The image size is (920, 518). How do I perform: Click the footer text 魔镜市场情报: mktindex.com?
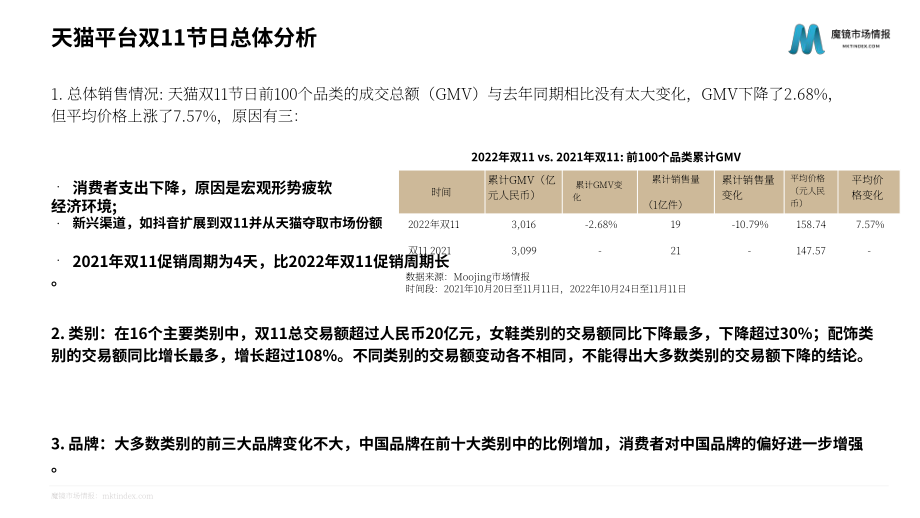point(102,496)
